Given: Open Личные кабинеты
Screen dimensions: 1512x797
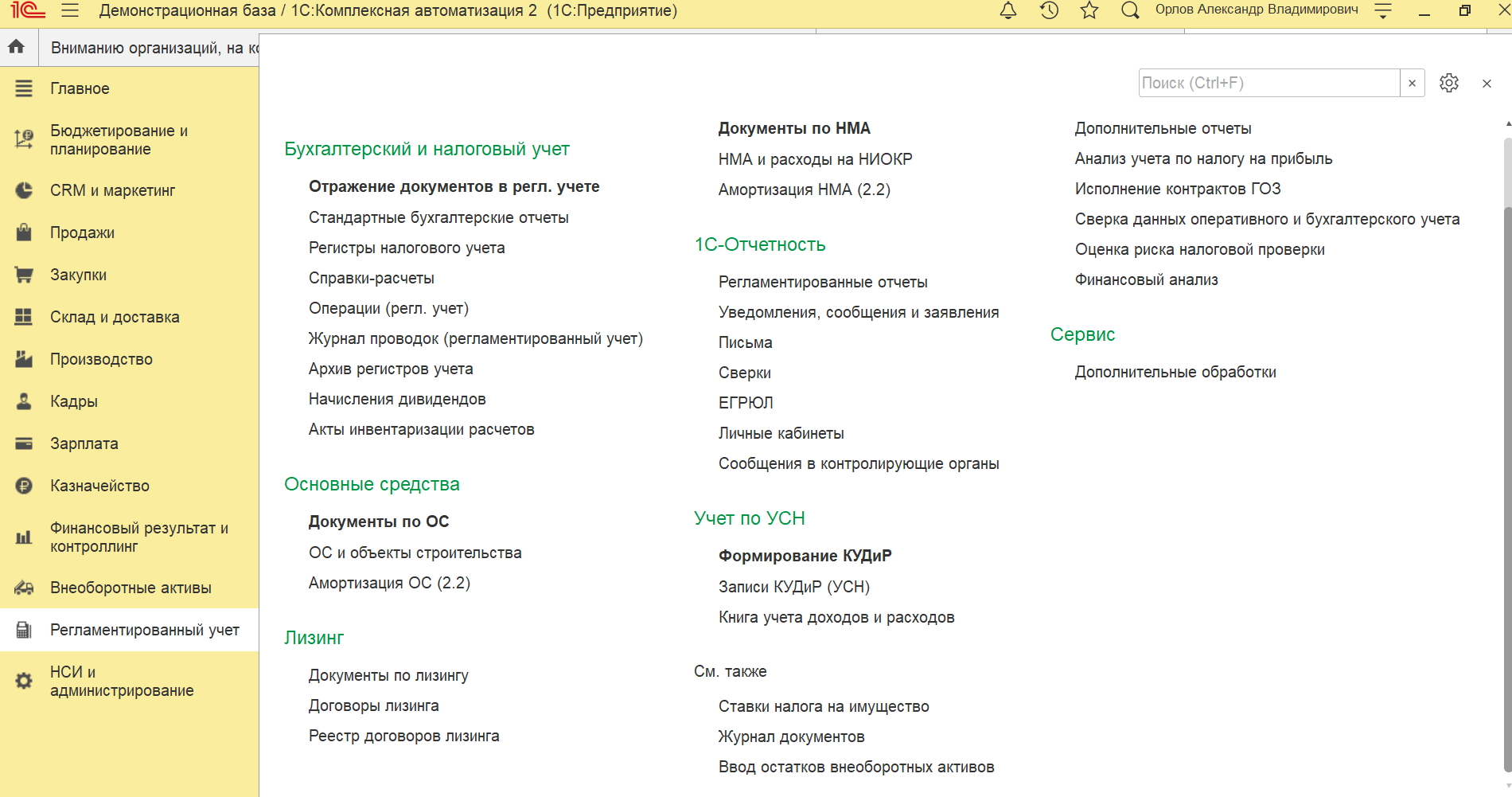Looking at the screenshot, I should point(781,433).
